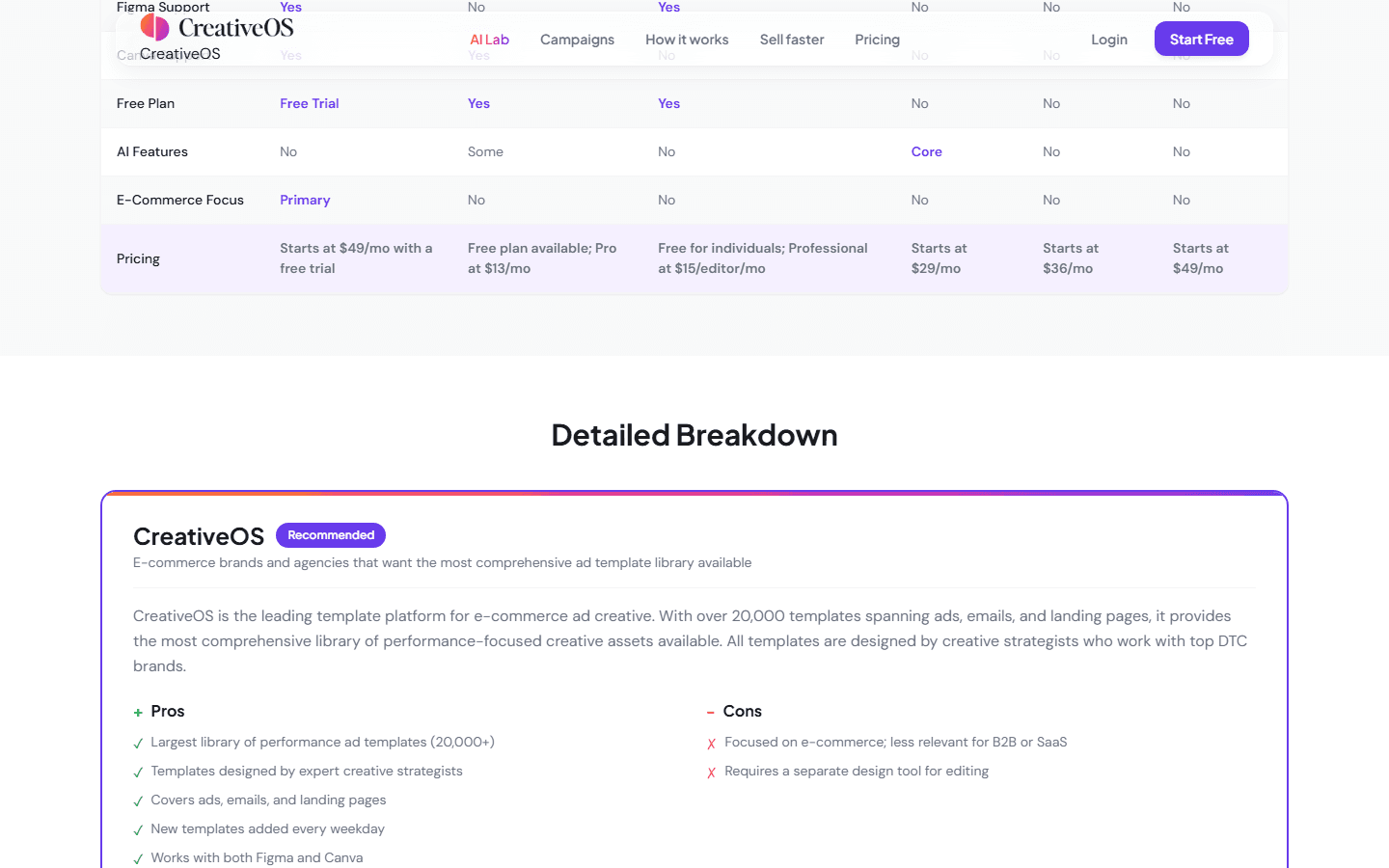Click the red X beside 'Requires a separate design tool'

(x=712, y=773)
